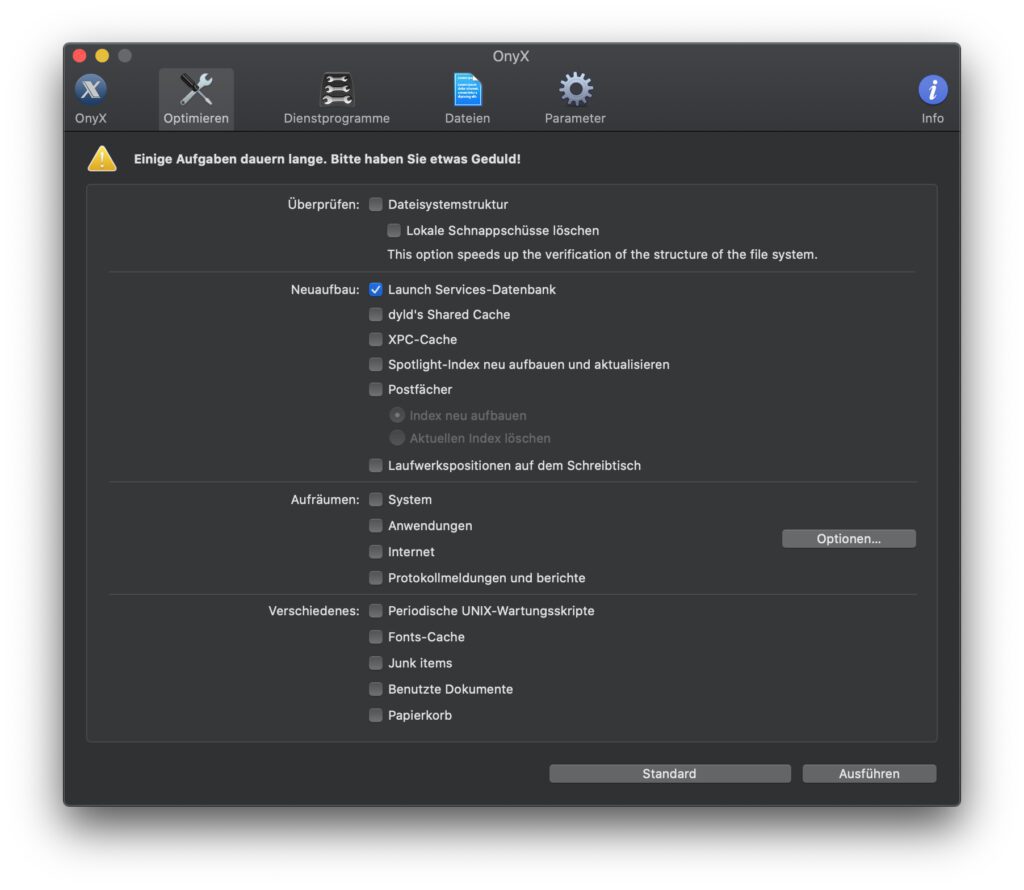Enable the Spotlight-Index neu aufbauen checkbox

(x=376, y=364)
